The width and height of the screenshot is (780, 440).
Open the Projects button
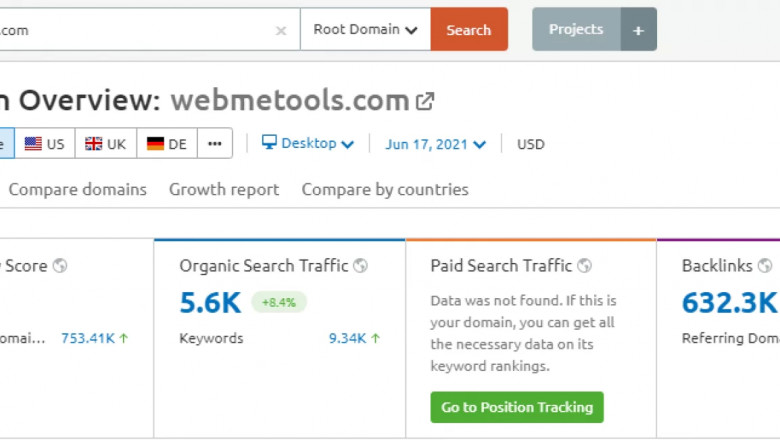tap(576, 30)
